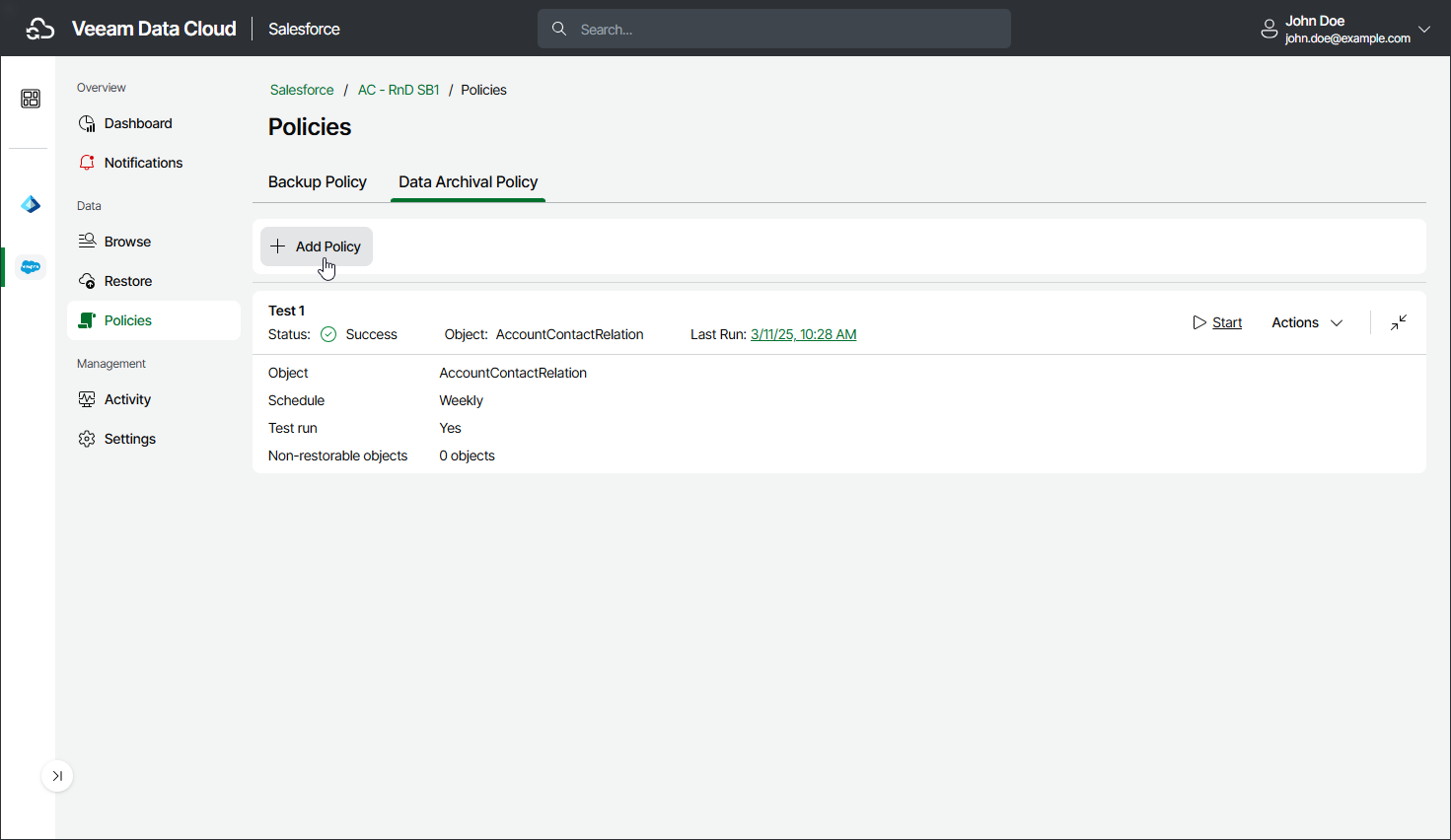Screen dimensions: 1451x840
Task: Click the green Success status icon
Action: (x=328, y=334)
